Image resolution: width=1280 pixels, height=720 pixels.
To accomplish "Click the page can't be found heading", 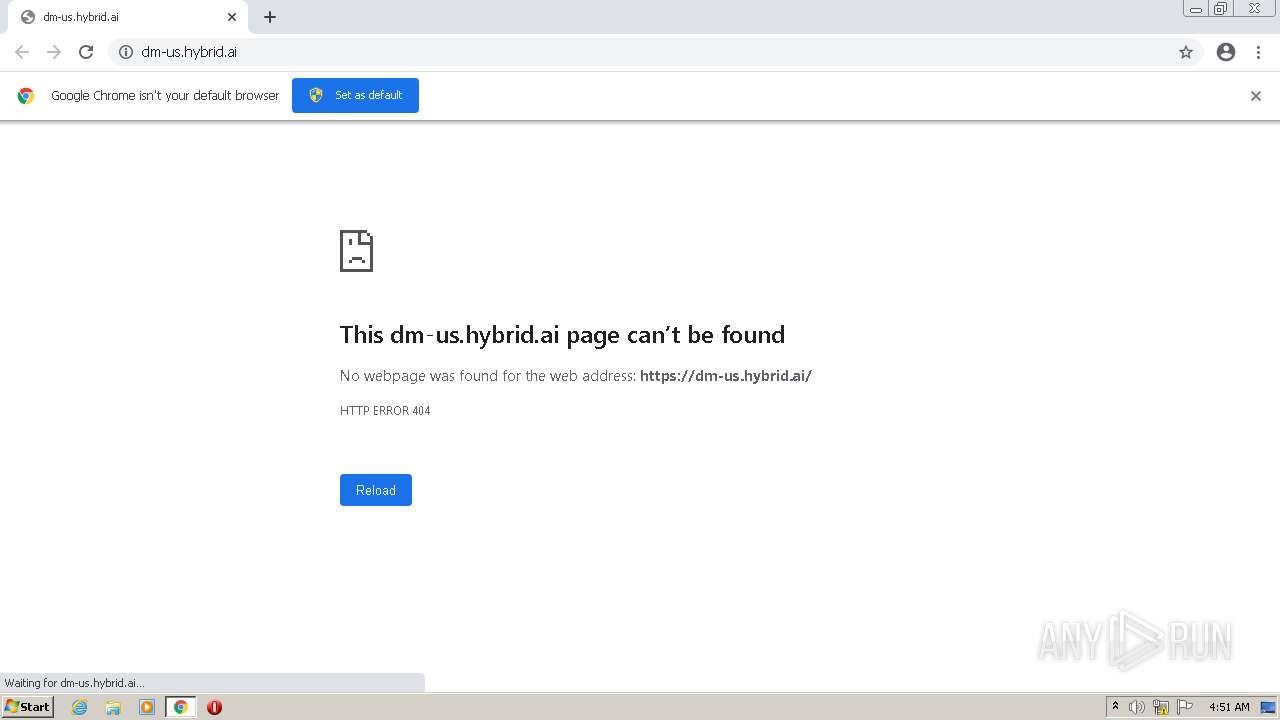I will point(562,334).
